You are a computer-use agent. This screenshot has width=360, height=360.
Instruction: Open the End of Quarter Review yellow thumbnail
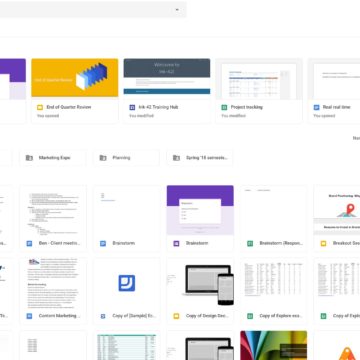[75, 78]
